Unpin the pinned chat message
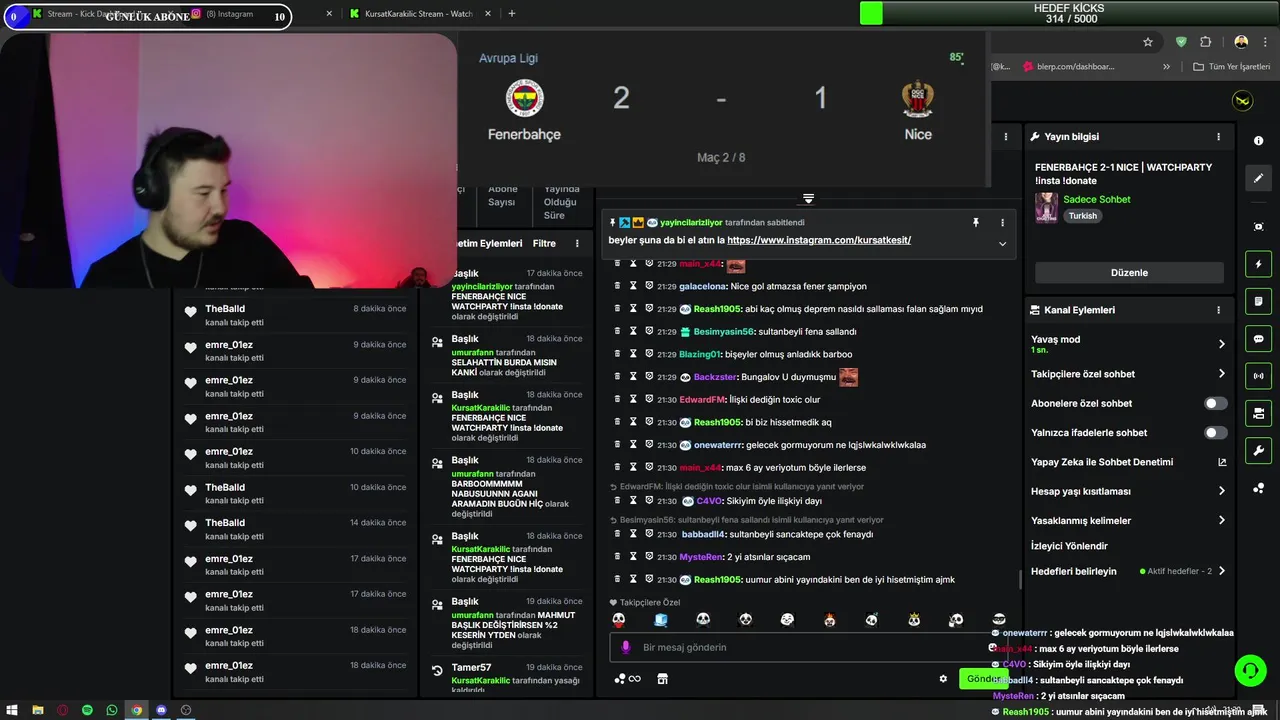Image resolution: width=1280 pixels, height=720 pixels. click(976, 222)
